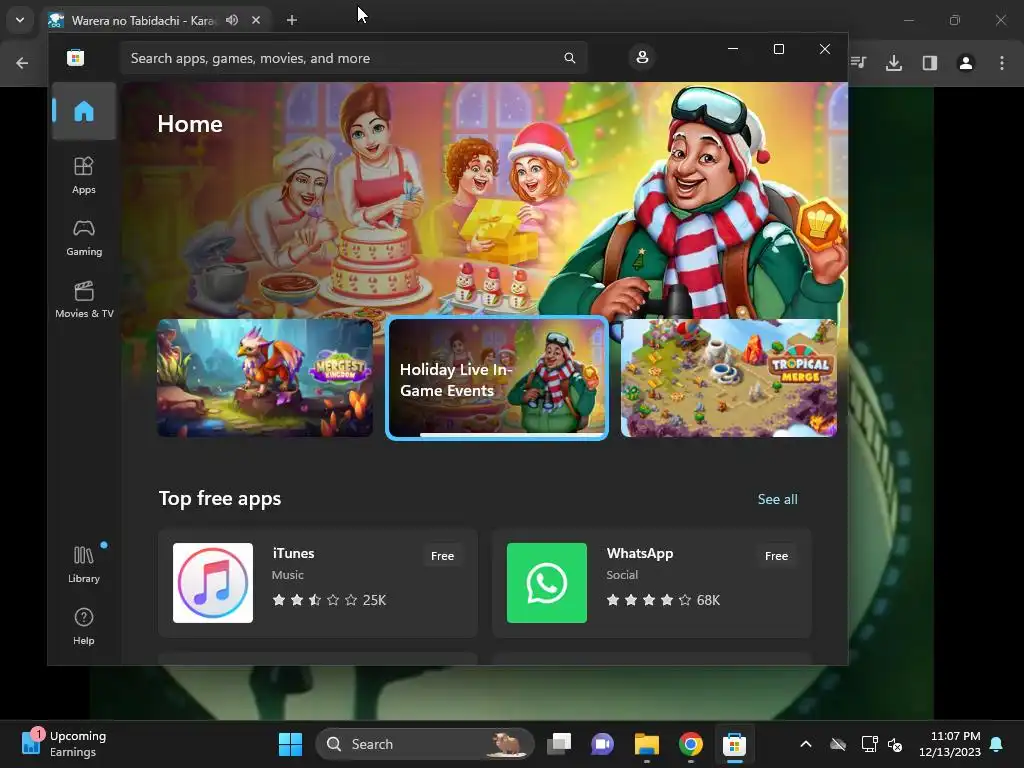
Task: Click the muted volume tray icon
Action: click(895, 744)
